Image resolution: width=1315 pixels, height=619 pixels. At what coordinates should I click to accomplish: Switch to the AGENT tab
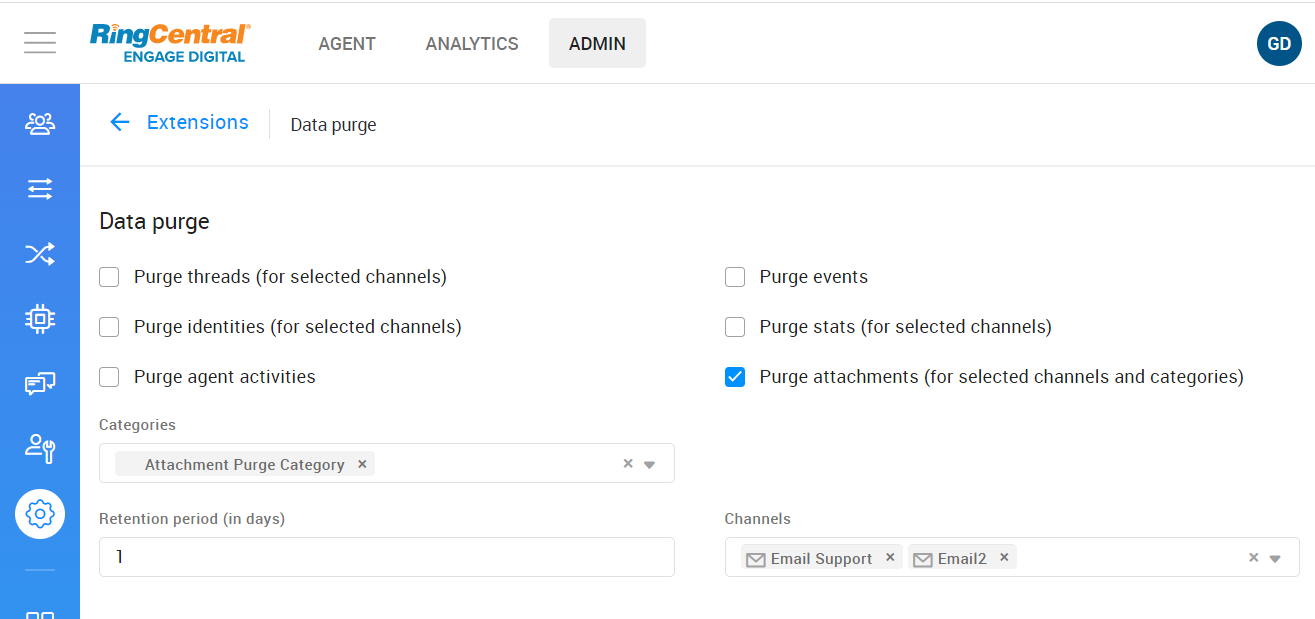347,44
